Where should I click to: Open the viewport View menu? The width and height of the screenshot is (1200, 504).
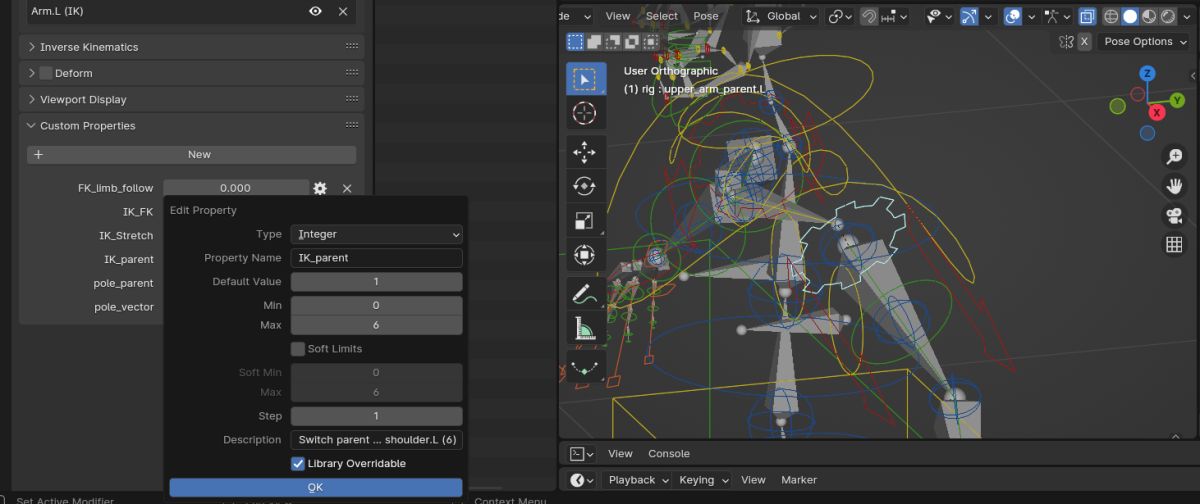coord(618,16)
